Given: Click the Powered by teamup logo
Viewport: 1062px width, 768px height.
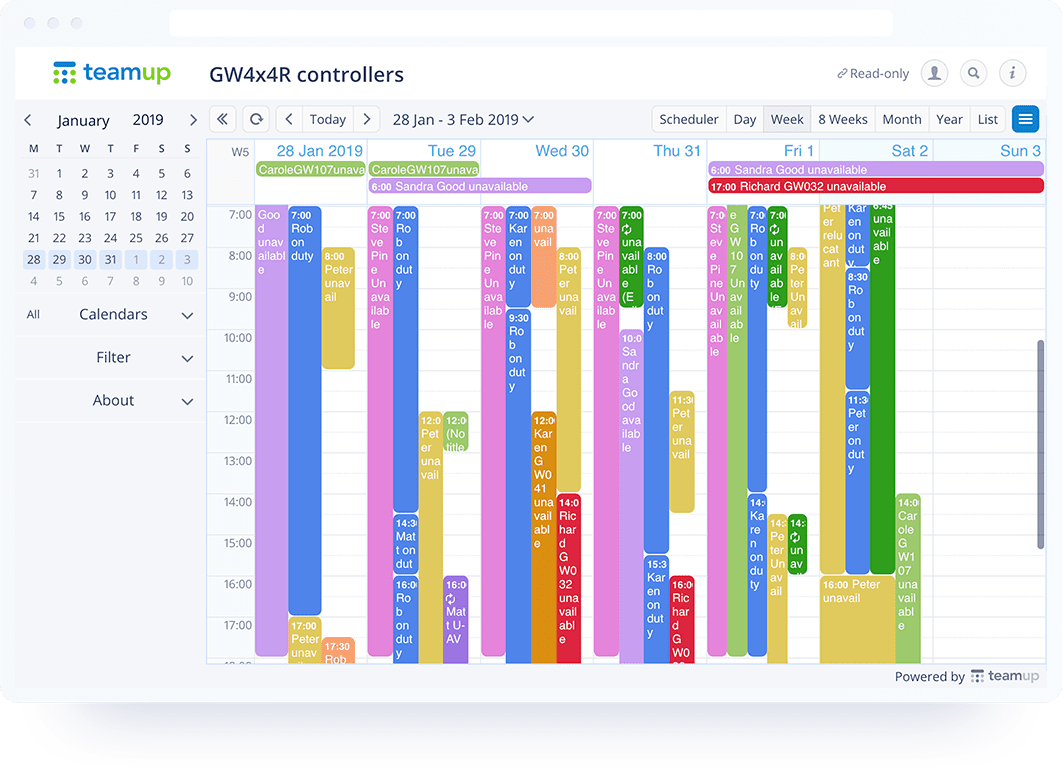Looking at the screenshot, I should (x=1005, y=676).
